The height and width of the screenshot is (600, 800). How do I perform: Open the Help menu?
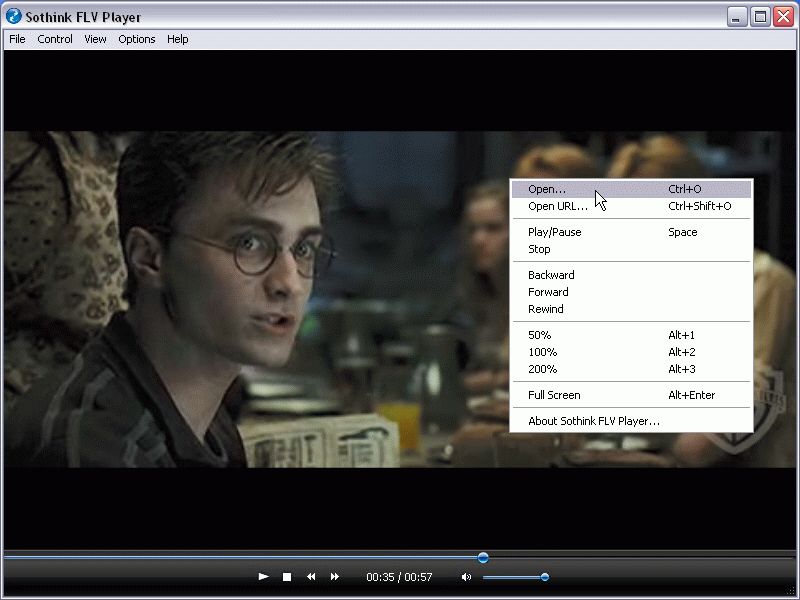pyautogui.click(x=178, y=39)
